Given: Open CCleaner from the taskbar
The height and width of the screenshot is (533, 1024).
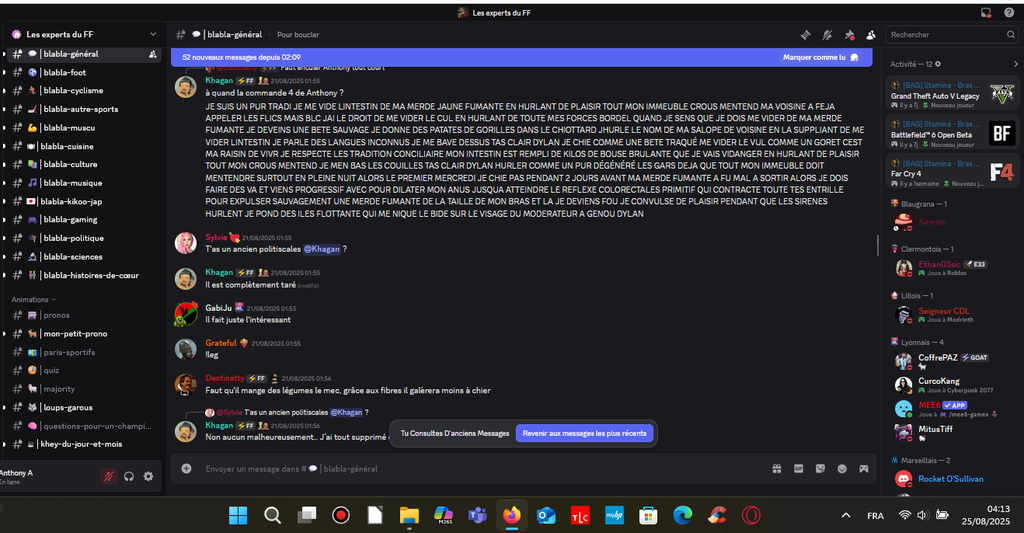Looking at the screenshot, I should tap(717, 515).
